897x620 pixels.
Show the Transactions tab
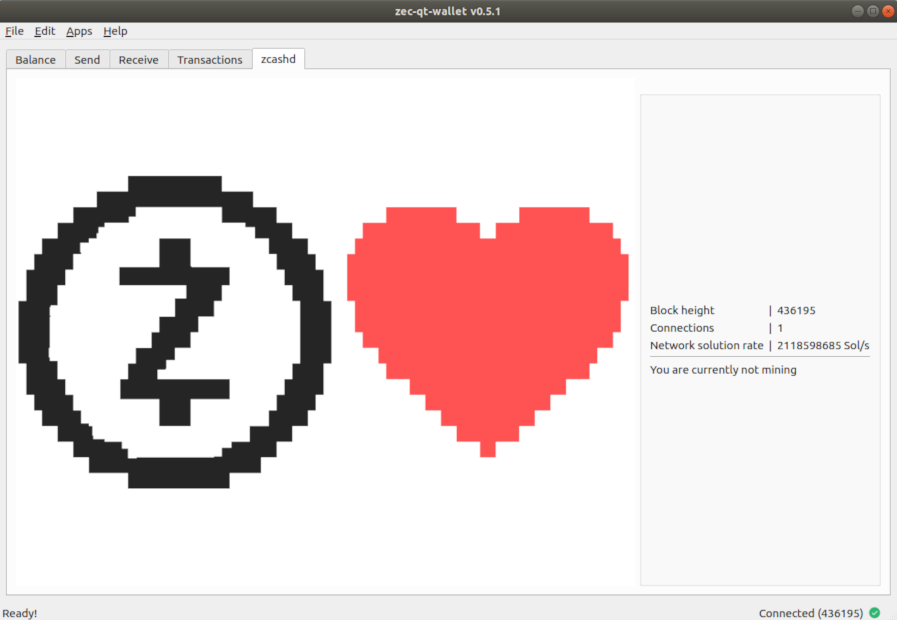point(210,60)
